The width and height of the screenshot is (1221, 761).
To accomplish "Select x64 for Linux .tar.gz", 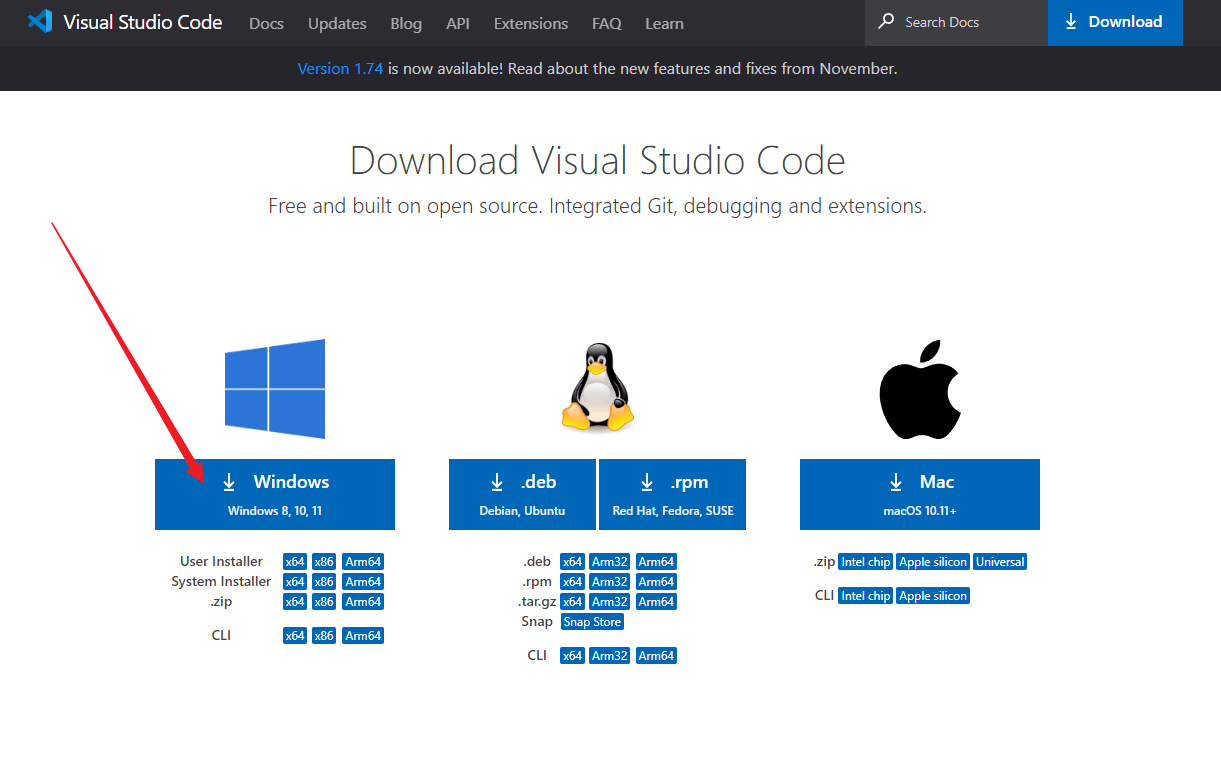I will click(x=572, y=602).
